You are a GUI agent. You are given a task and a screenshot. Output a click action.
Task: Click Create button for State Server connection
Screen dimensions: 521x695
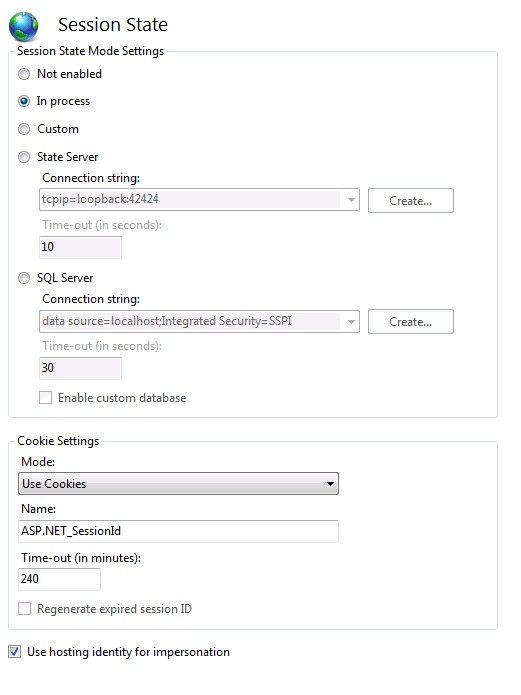(x=411, y=201)
